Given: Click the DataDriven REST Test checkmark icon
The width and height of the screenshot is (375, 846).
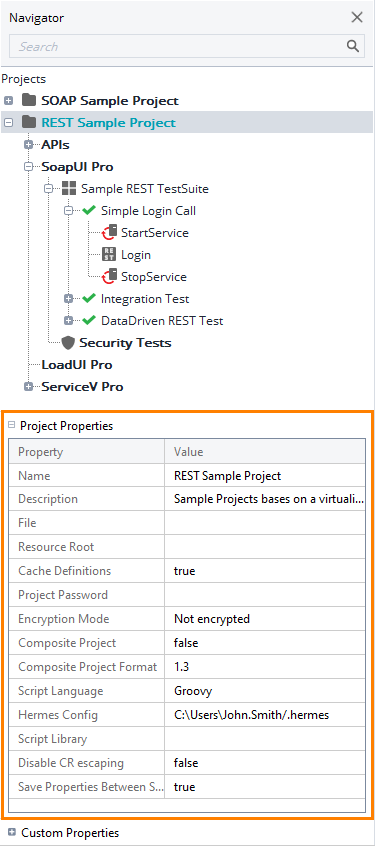Looking at the screenshot, I should (x=89, y=320).
